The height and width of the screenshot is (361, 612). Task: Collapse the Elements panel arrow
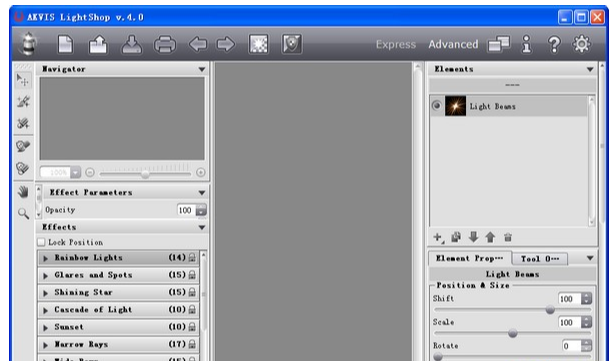(590, 69)
